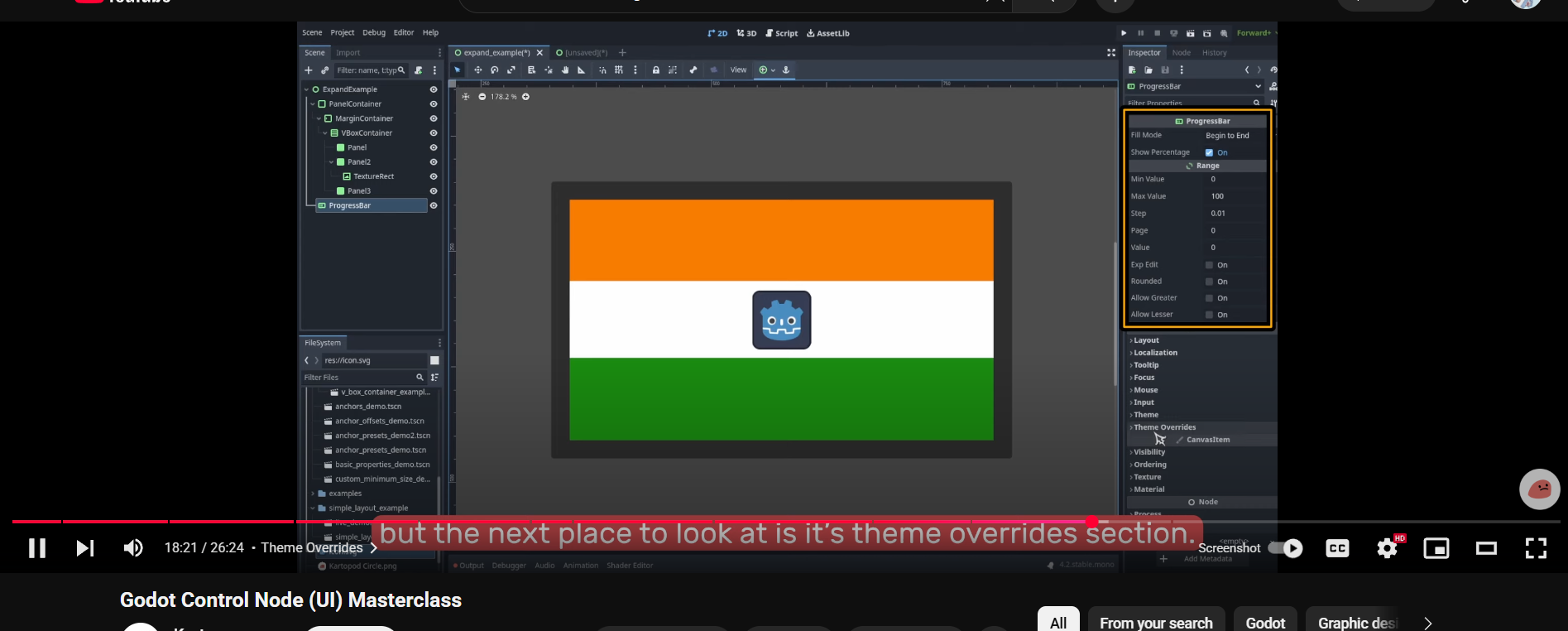This screenshot has width=1568, height=631.
Task: Hide the TextureRect node visibility
Action: 433,176
